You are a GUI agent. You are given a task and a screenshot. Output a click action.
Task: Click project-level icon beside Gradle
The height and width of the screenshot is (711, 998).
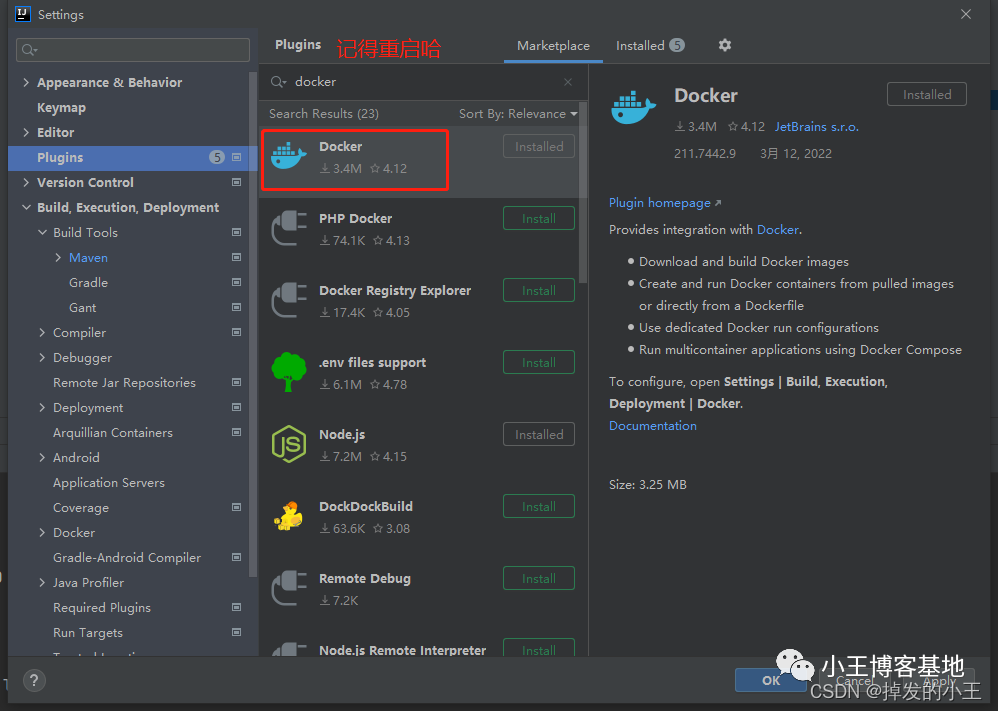point(236,282)
